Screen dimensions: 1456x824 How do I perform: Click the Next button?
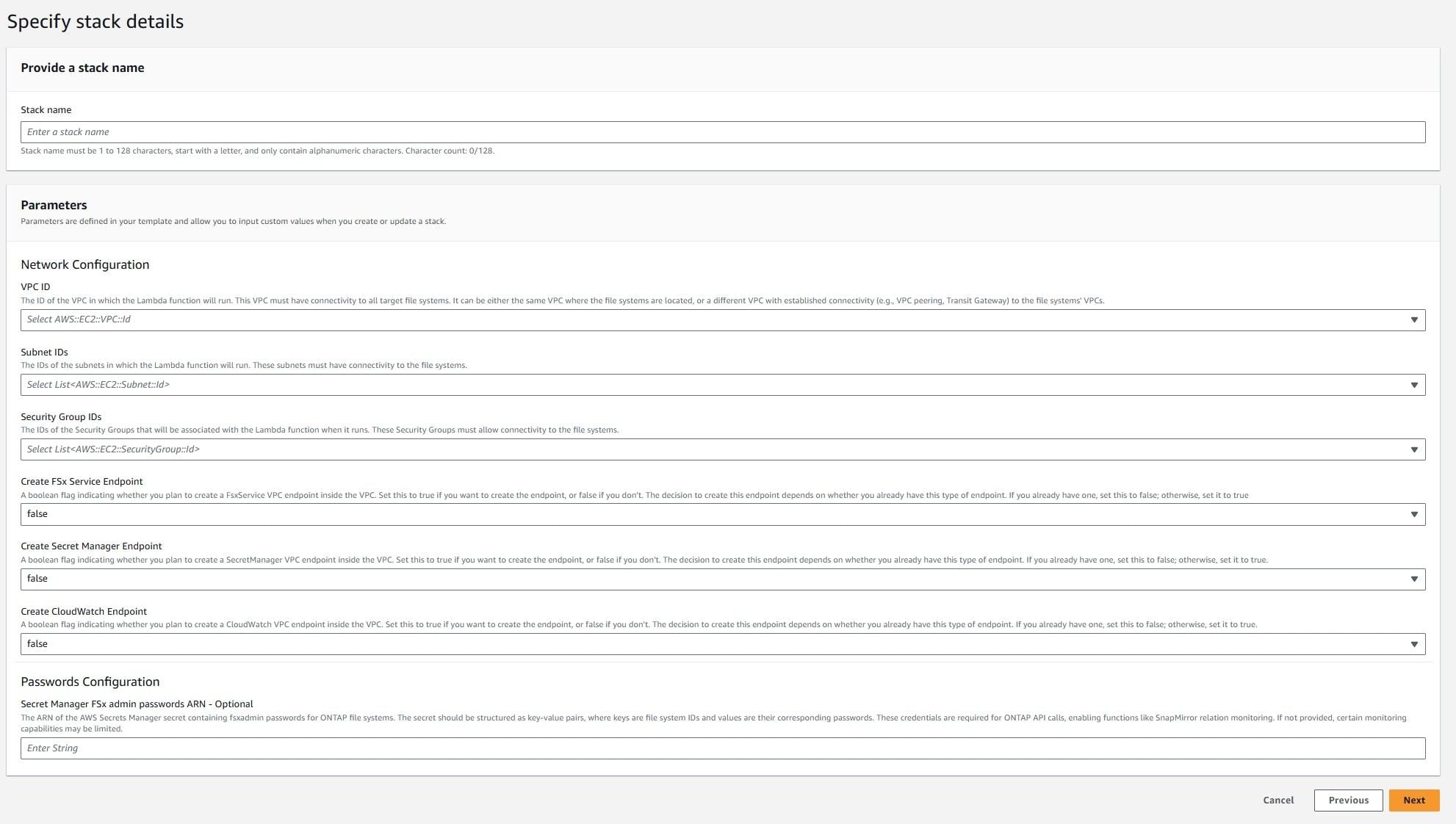coord(1414,800)
